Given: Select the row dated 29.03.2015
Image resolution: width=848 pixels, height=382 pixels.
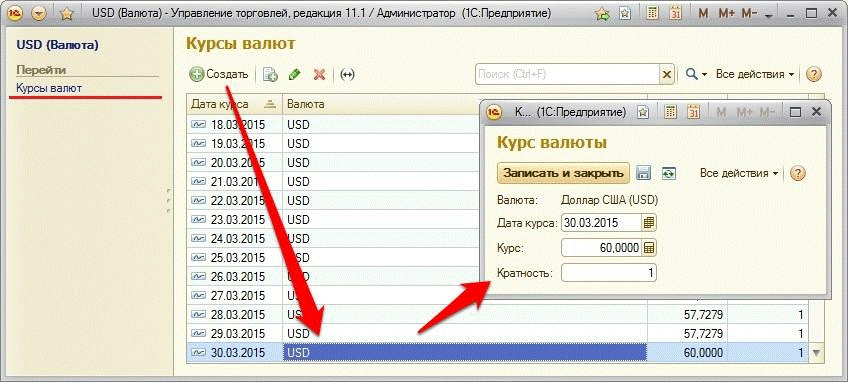Looking at the screenshot, I should 498,333.
